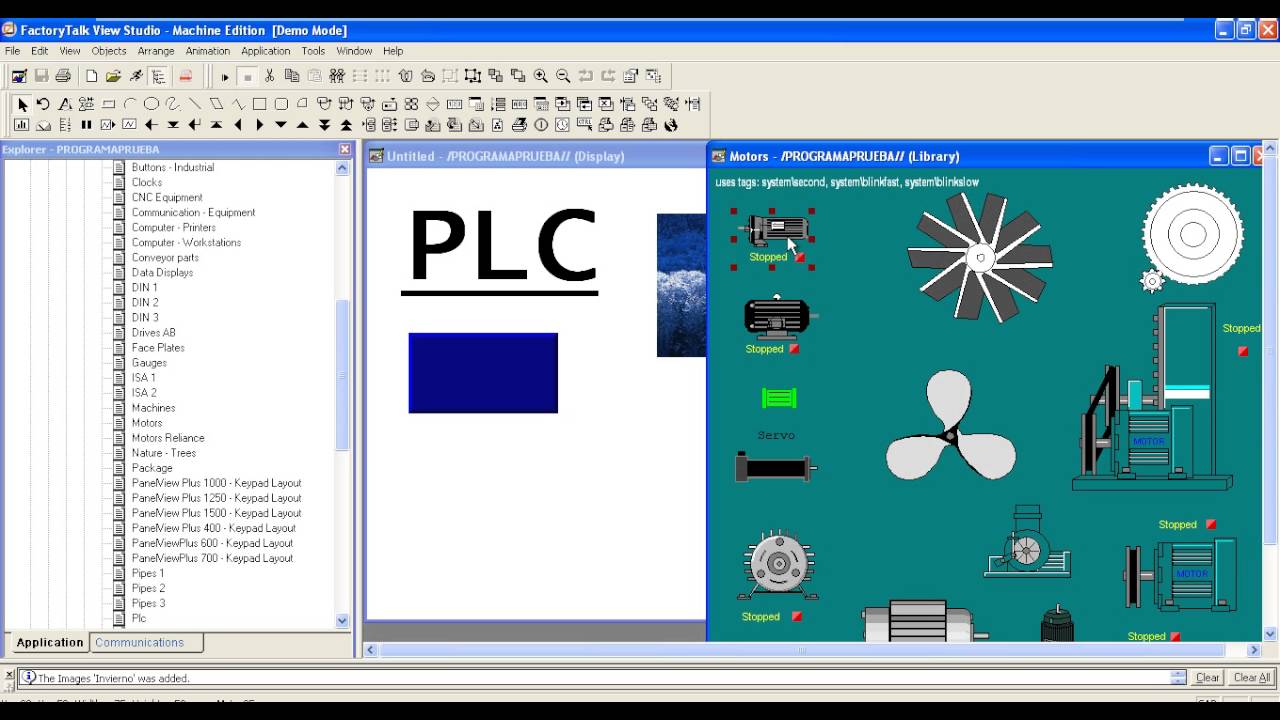The image size is (1280, 720).
Task: Select the green servo motor graphic
Action: pyautogui.click(x=779, y=398)
